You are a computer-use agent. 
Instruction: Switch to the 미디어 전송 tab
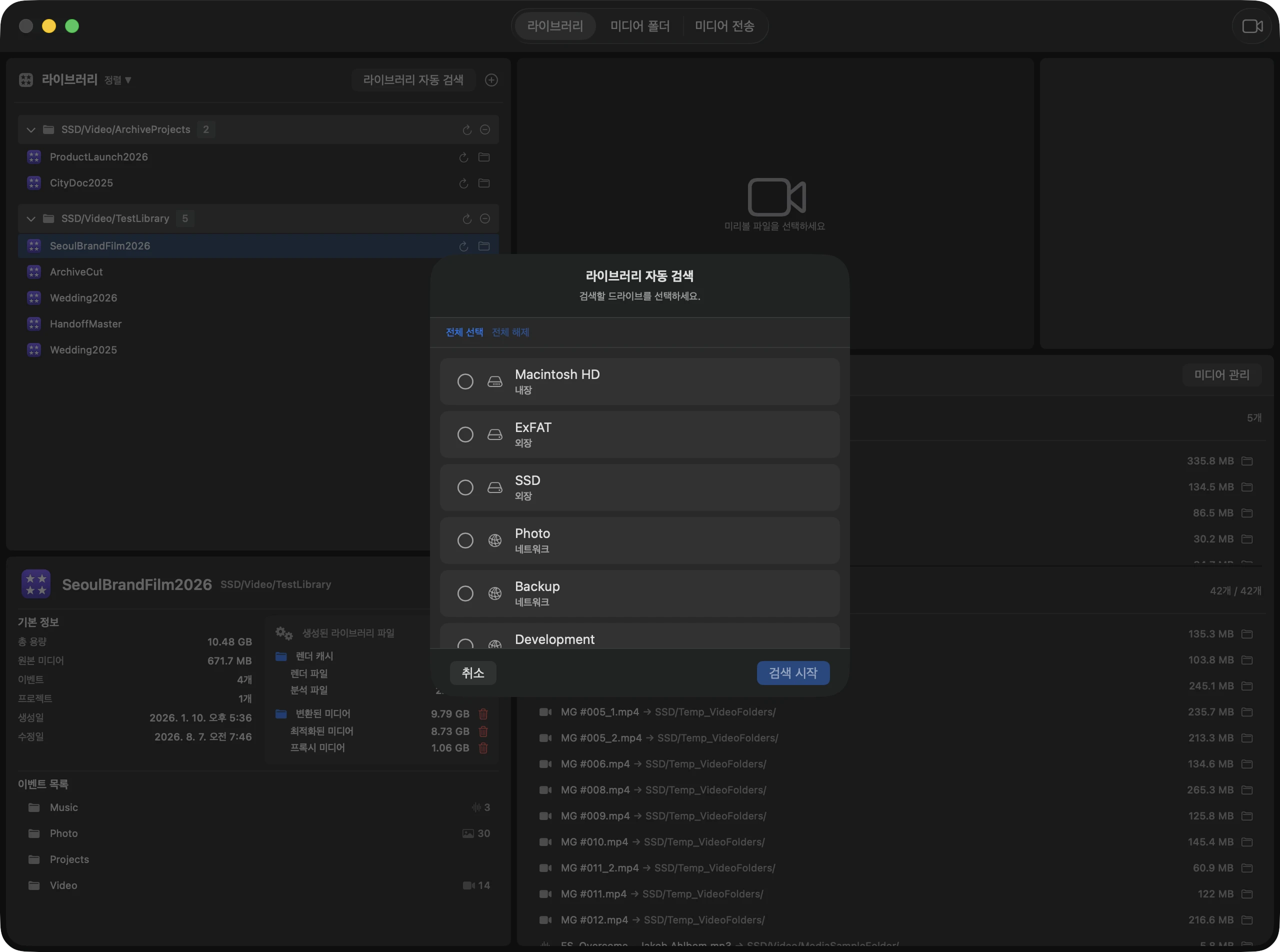(724, 26)
